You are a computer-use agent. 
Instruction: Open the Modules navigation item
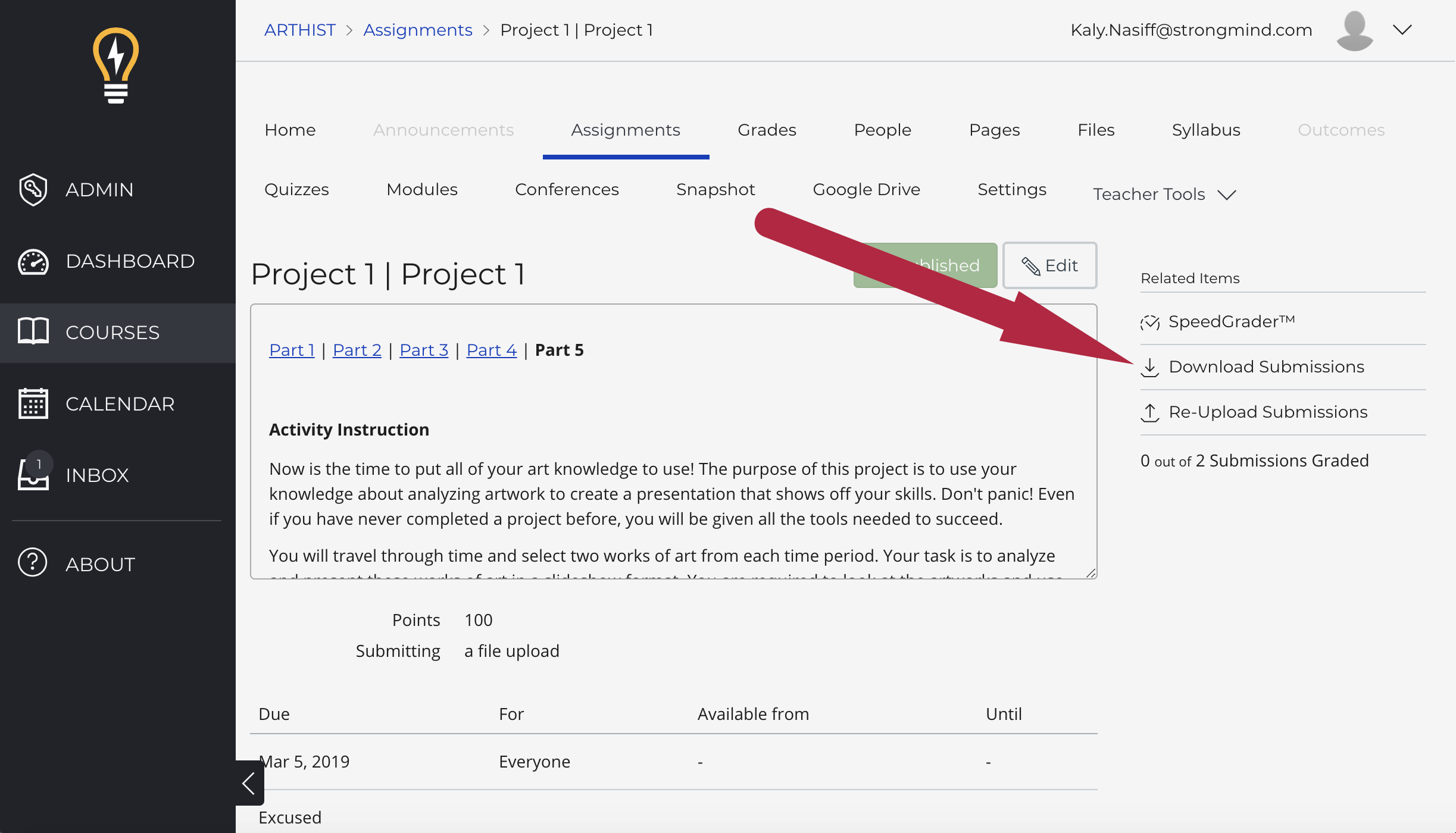423,189
